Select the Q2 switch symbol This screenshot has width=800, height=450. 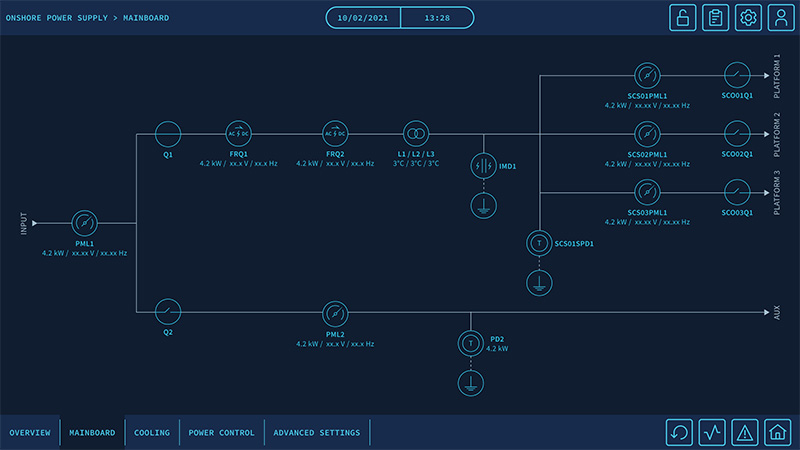pos(168,311)
